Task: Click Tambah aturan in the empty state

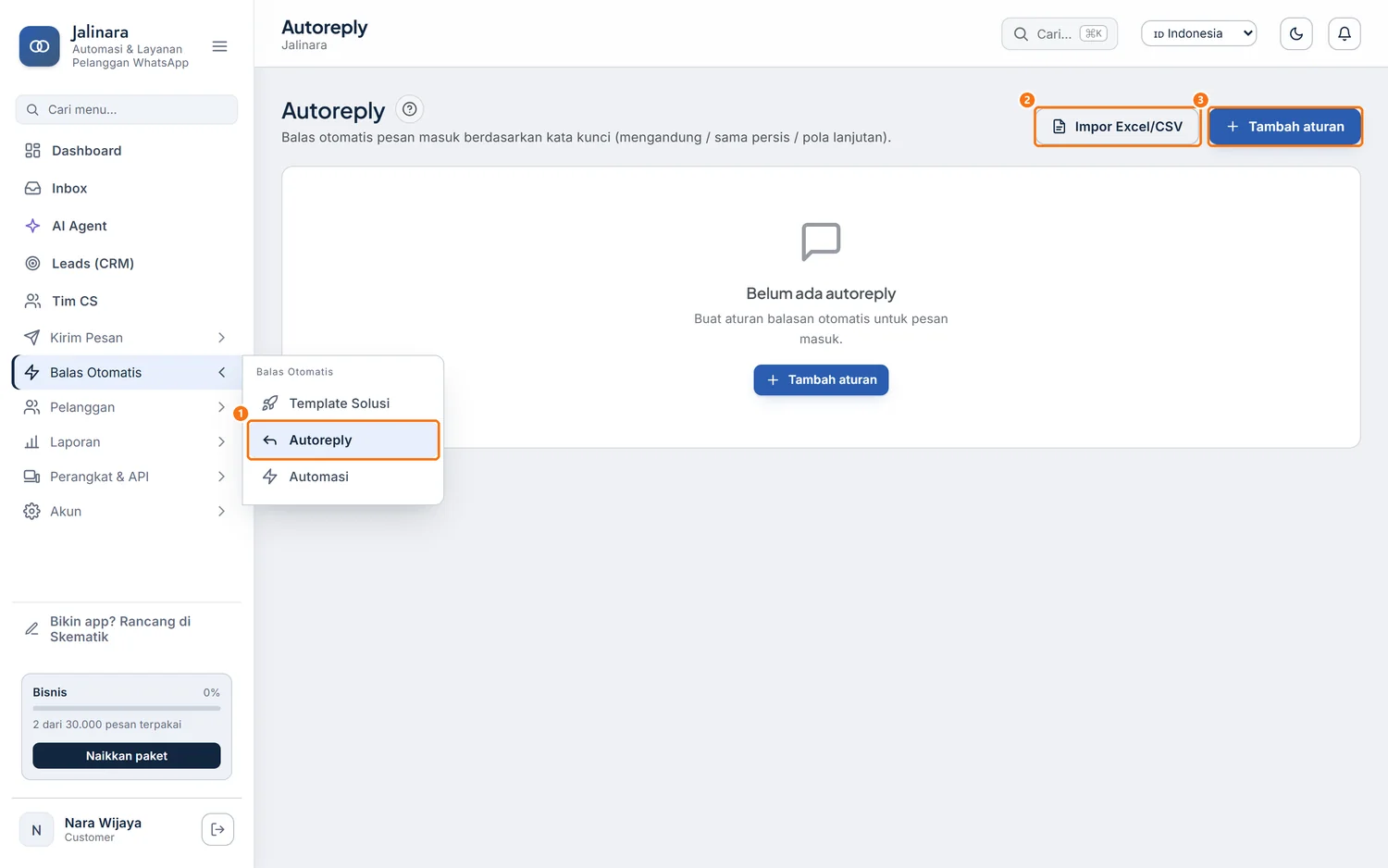Action: (x=821, y=380)
